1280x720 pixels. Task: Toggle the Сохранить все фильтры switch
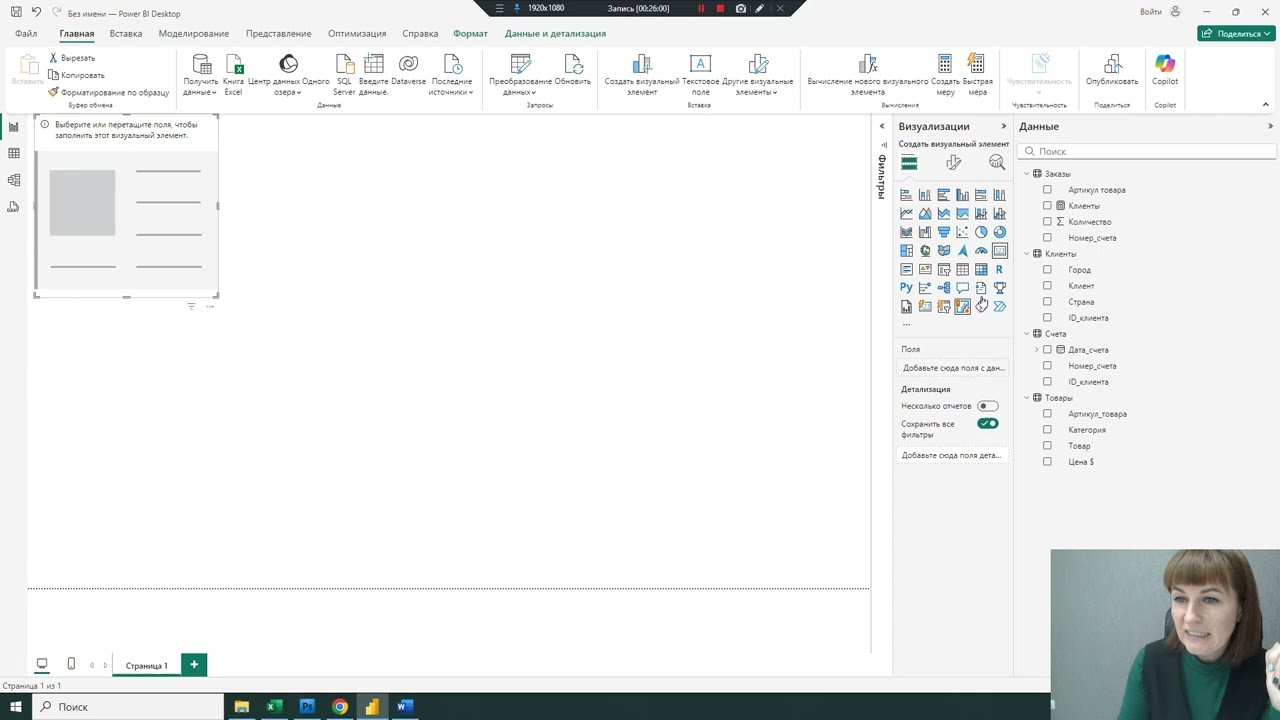click(988, 424)
